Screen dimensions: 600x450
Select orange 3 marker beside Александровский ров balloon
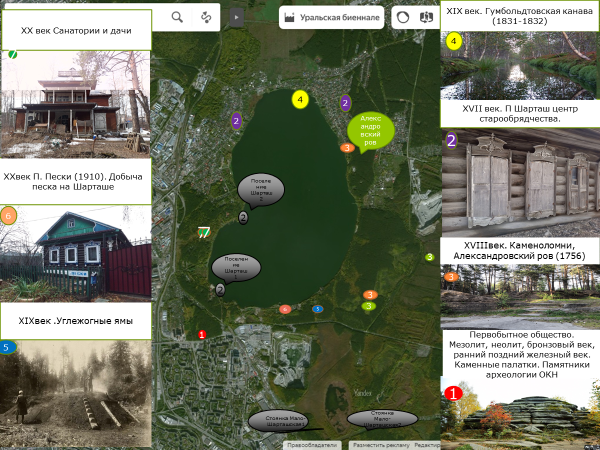[347, 147]
